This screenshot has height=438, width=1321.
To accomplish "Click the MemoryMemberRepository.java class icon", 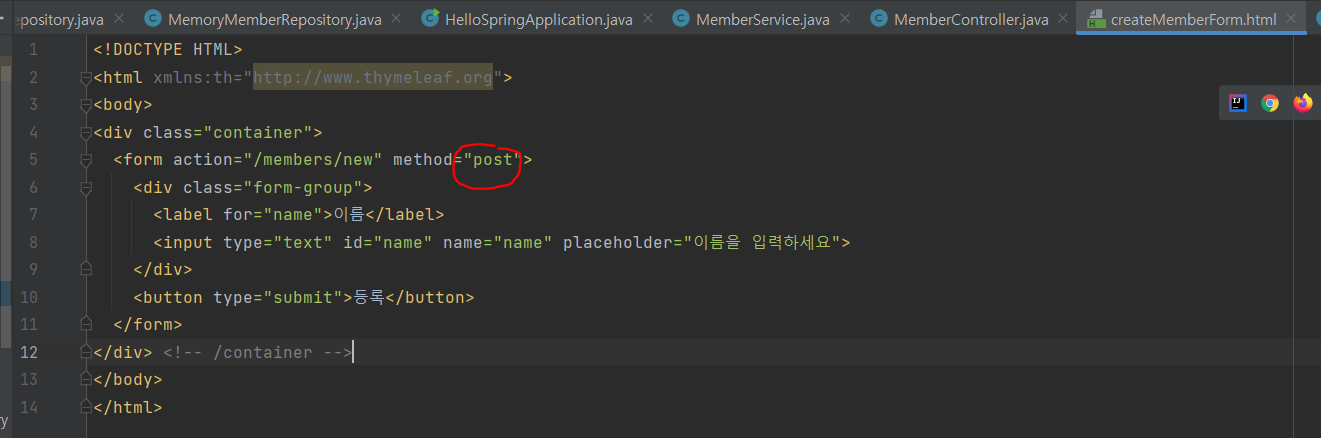I will coord(153,19).
